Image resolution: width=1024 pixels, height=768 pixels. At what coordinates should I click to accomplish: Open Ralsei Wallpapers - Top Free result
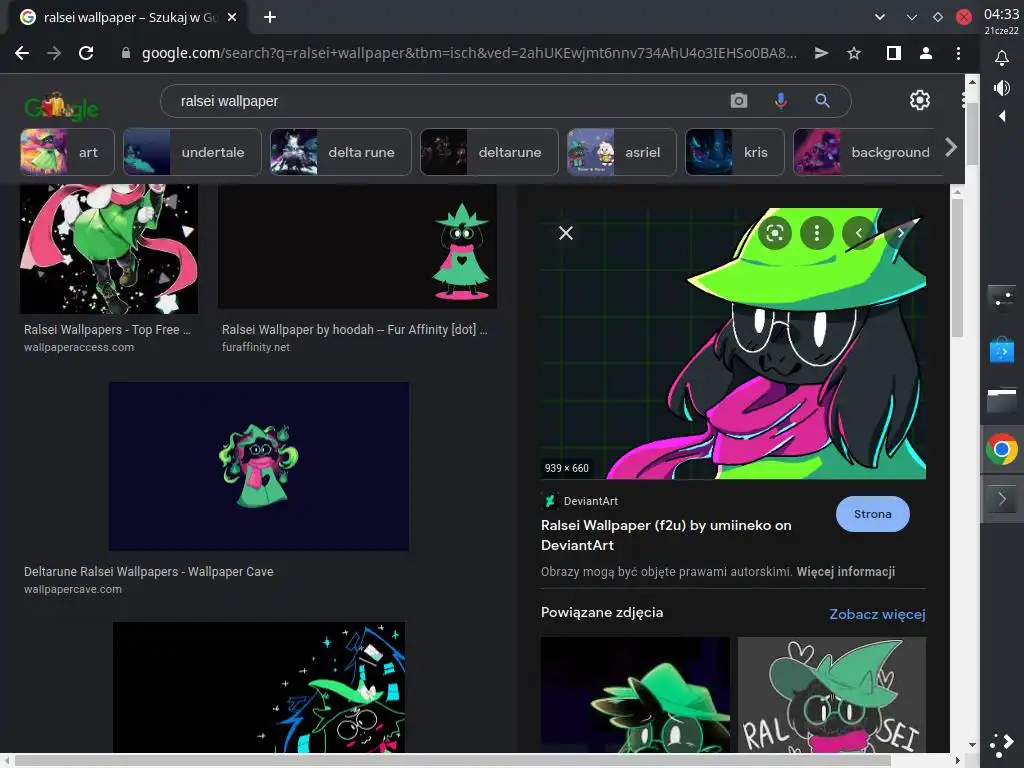[107, 330]
